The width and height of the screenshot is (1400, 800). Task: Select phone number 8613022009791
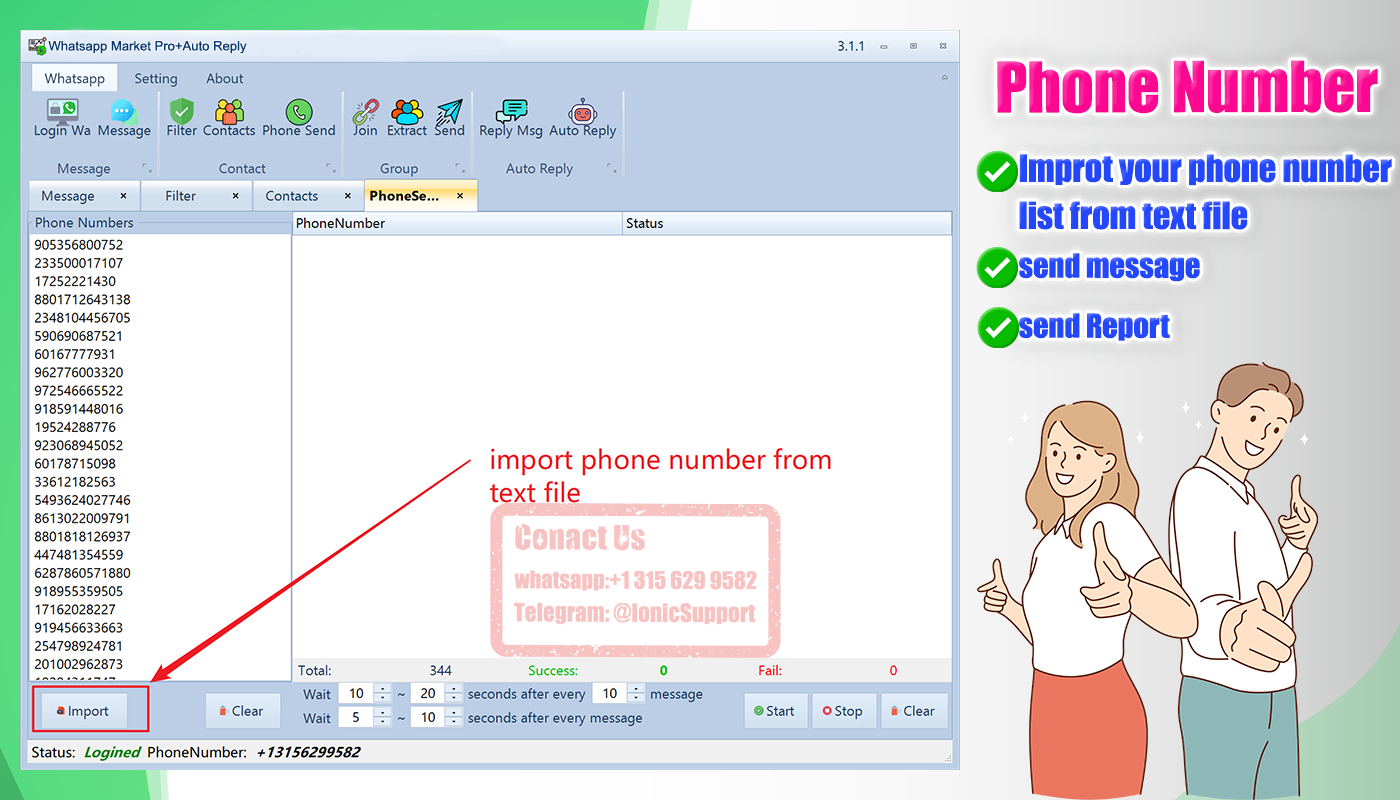point(82,518)
